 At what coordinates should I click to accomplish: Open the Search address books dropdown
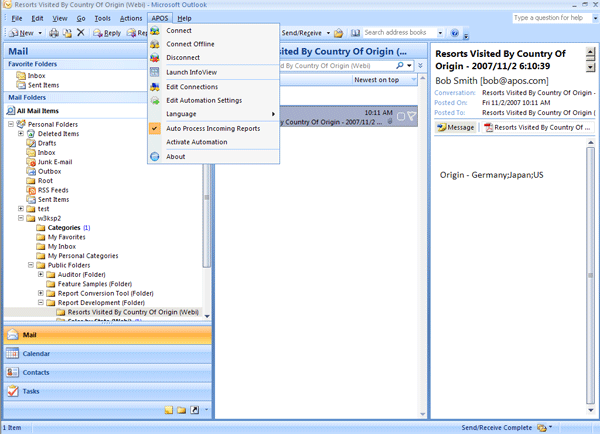(440, 33)
